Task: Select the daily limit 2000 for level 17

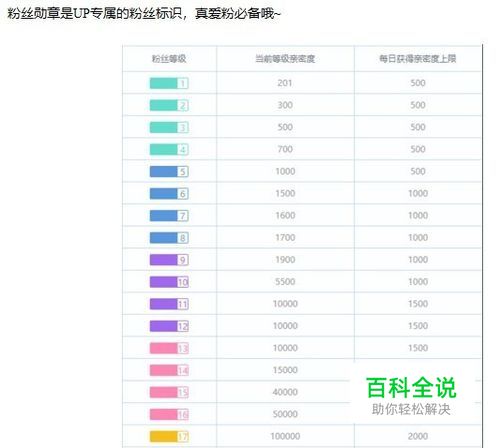Action: point(418,436)
